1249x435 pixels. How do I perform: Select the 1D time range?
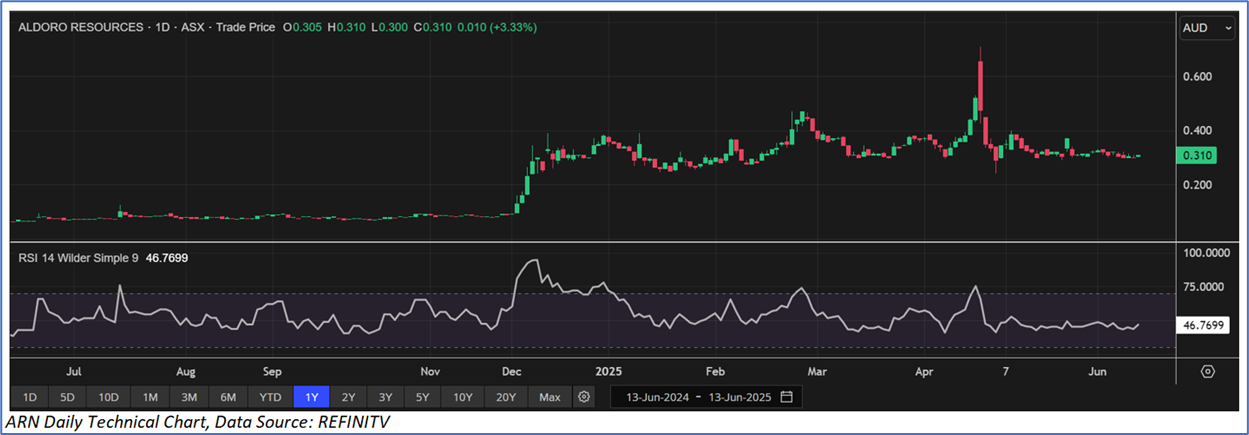(x=29, y=397)
